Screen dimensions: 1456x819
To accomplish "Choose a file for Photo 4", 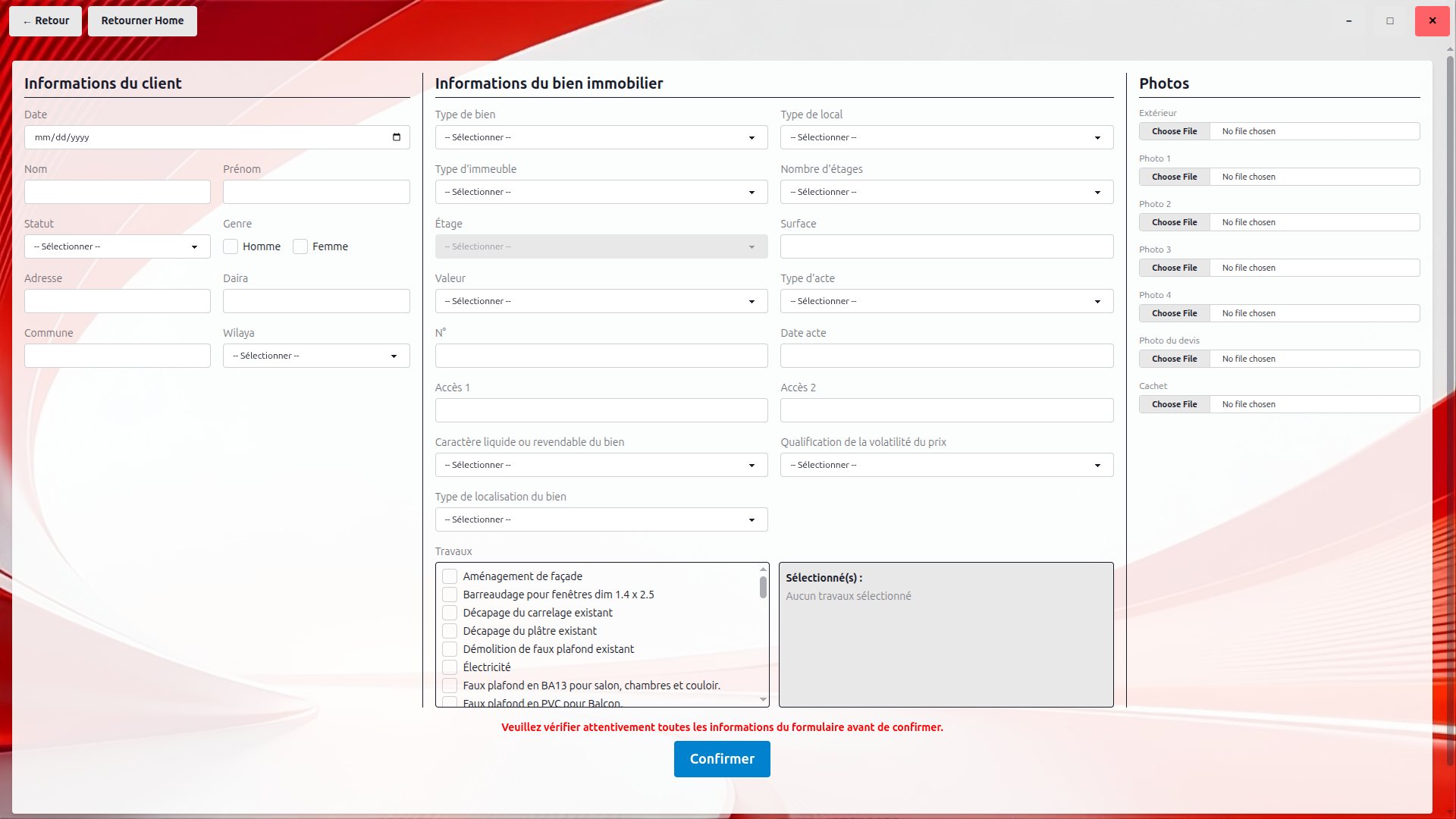I will click(1175, 313).
